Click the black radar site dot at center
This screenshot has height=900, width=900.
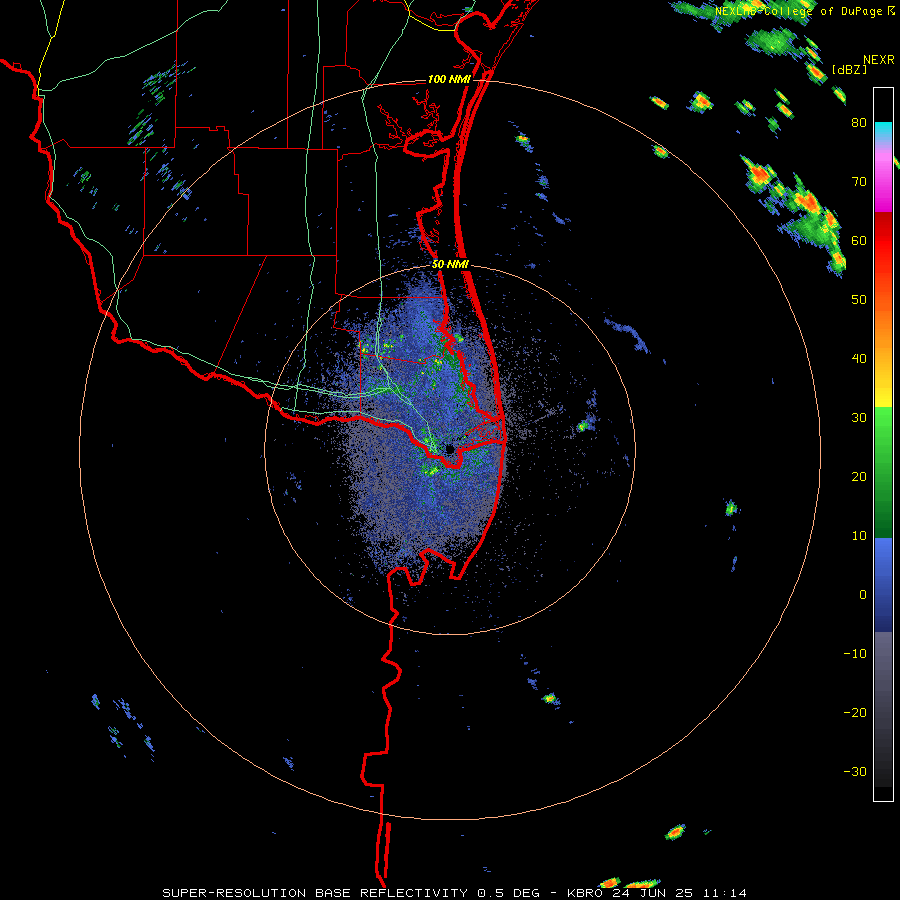pos(450,449)
